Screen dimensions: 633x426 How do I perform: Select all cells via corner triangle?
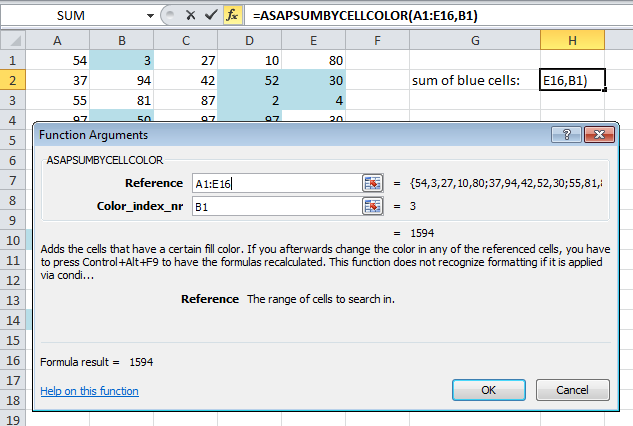[x=13, y=40]
